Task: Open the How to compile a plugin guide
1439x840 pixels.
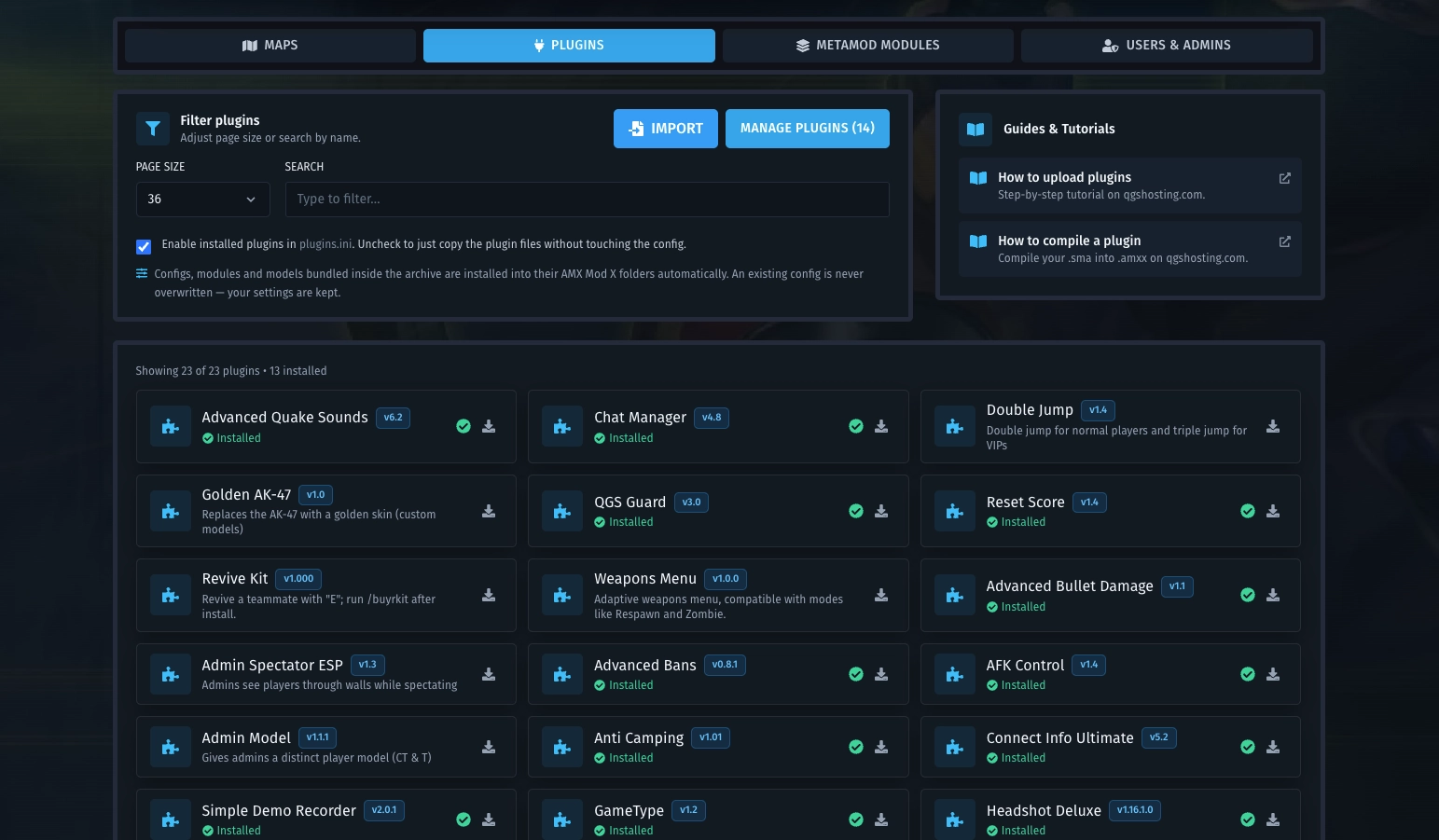Action: click(x=1130, y=249)
